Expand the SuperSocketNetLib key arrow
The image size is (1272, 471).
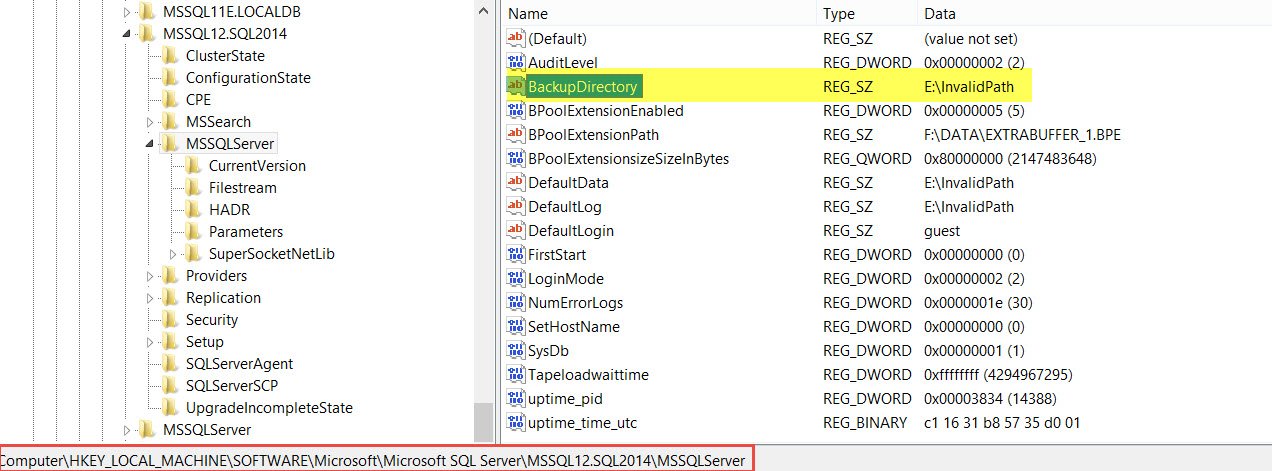click(x=173, y=254)
